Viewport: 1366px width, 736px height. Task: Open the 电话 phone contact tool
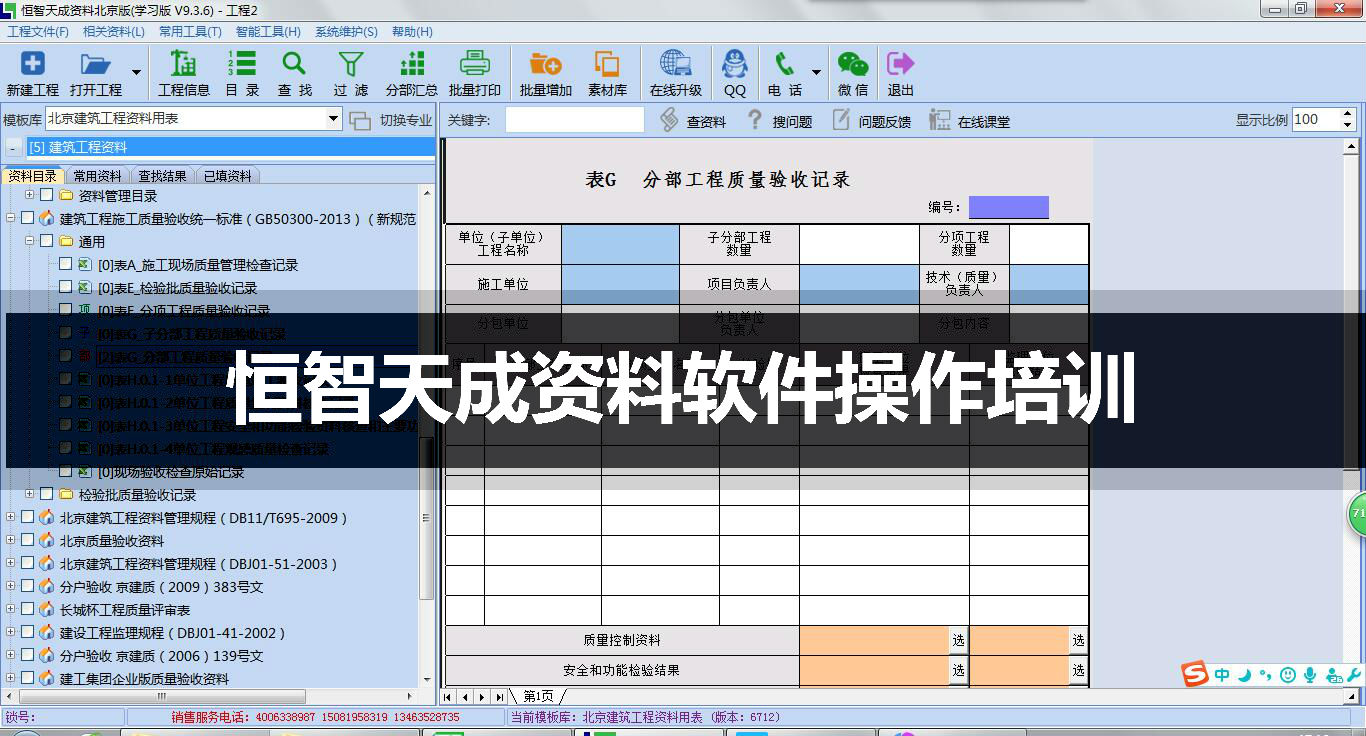click(x=784, y=75)
